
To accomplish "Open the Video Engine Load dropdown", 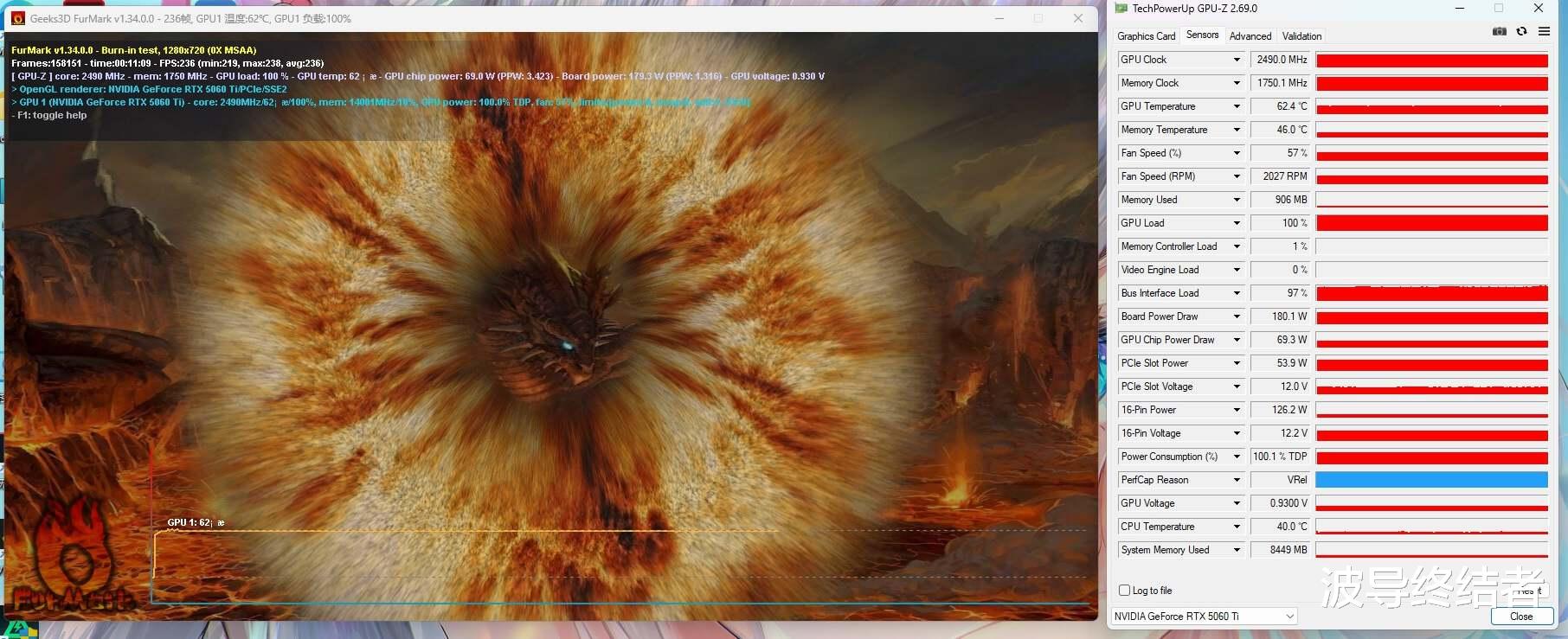I will pos(1237,270).
